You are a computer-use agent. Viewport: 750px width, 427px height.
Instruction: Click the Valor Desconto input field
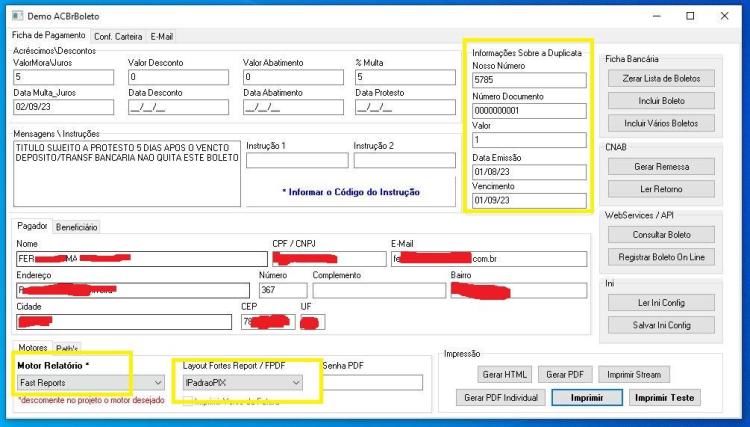(178, 77)
